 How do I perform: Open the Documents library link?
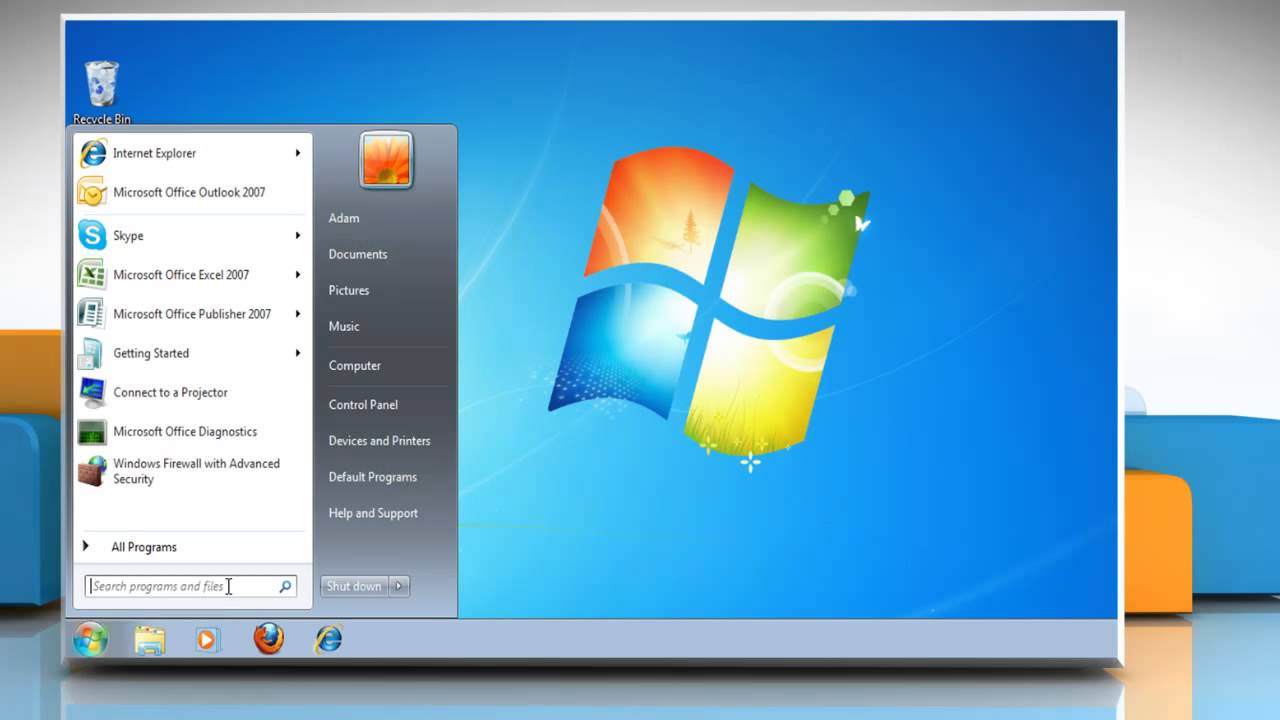pos(358,254)
